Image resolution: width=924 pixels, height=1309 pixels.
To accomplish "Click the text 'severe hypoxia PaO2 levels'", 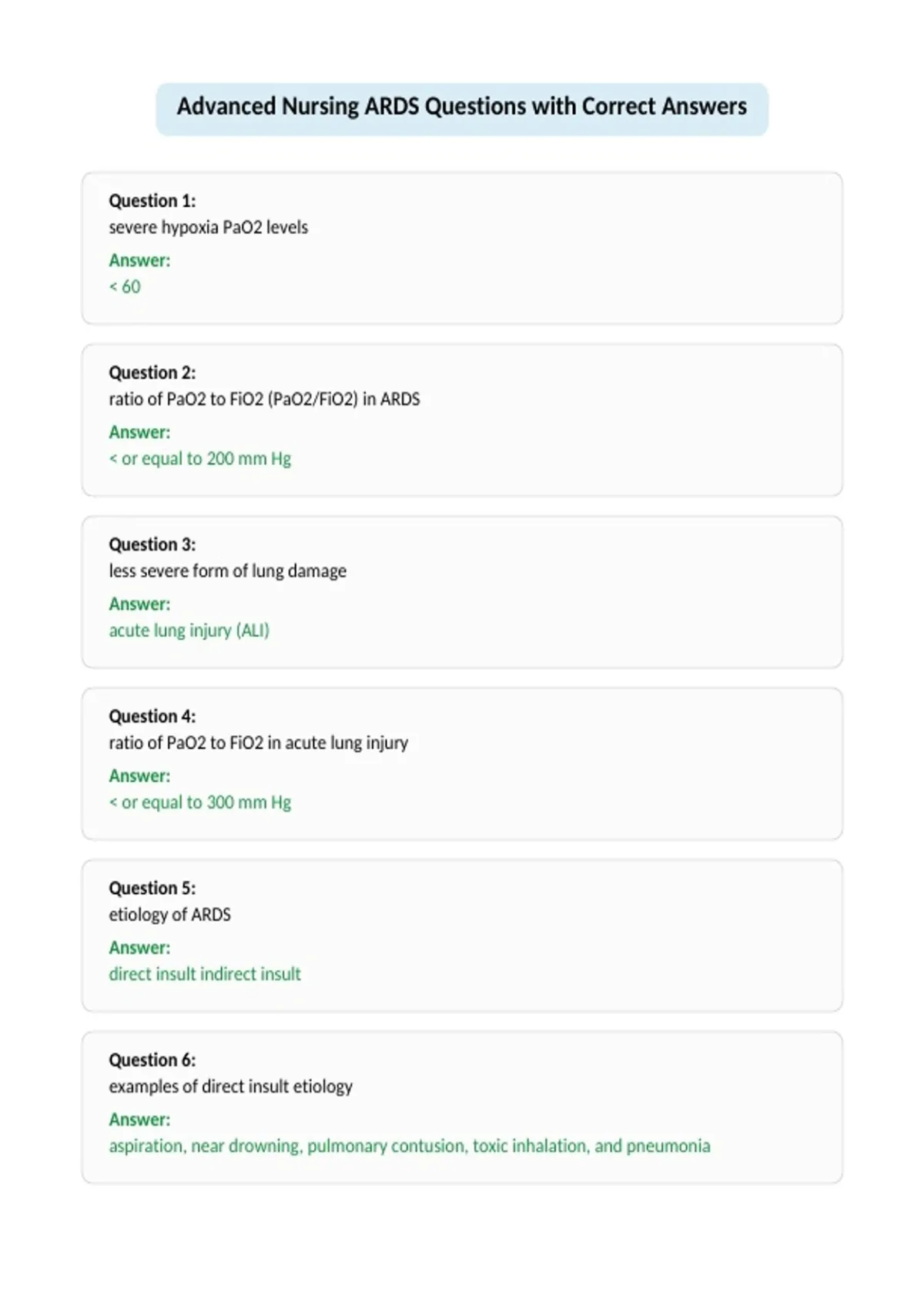I will 208,228.
